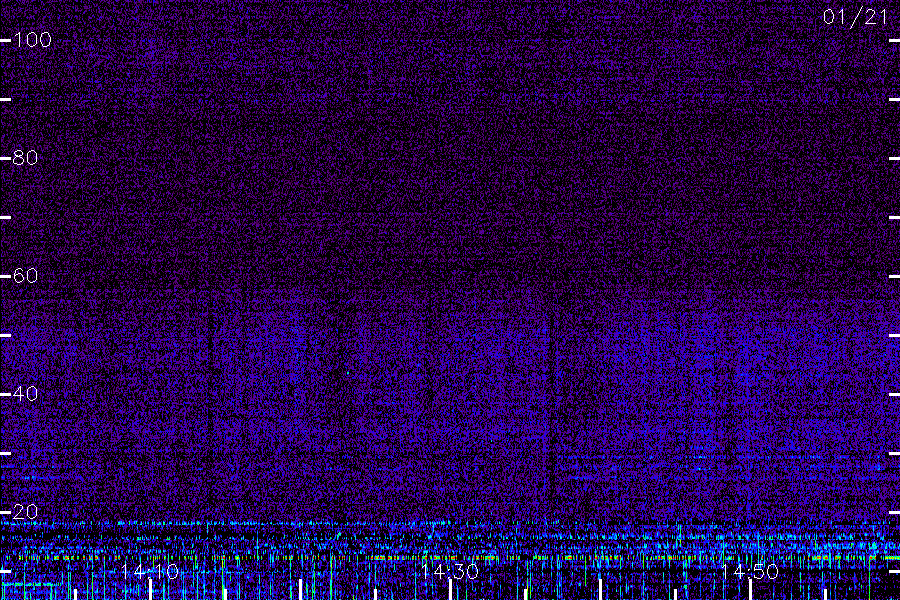900x600 pixels.
Task: Click the 60 frequency axis label
Action: 25,276
